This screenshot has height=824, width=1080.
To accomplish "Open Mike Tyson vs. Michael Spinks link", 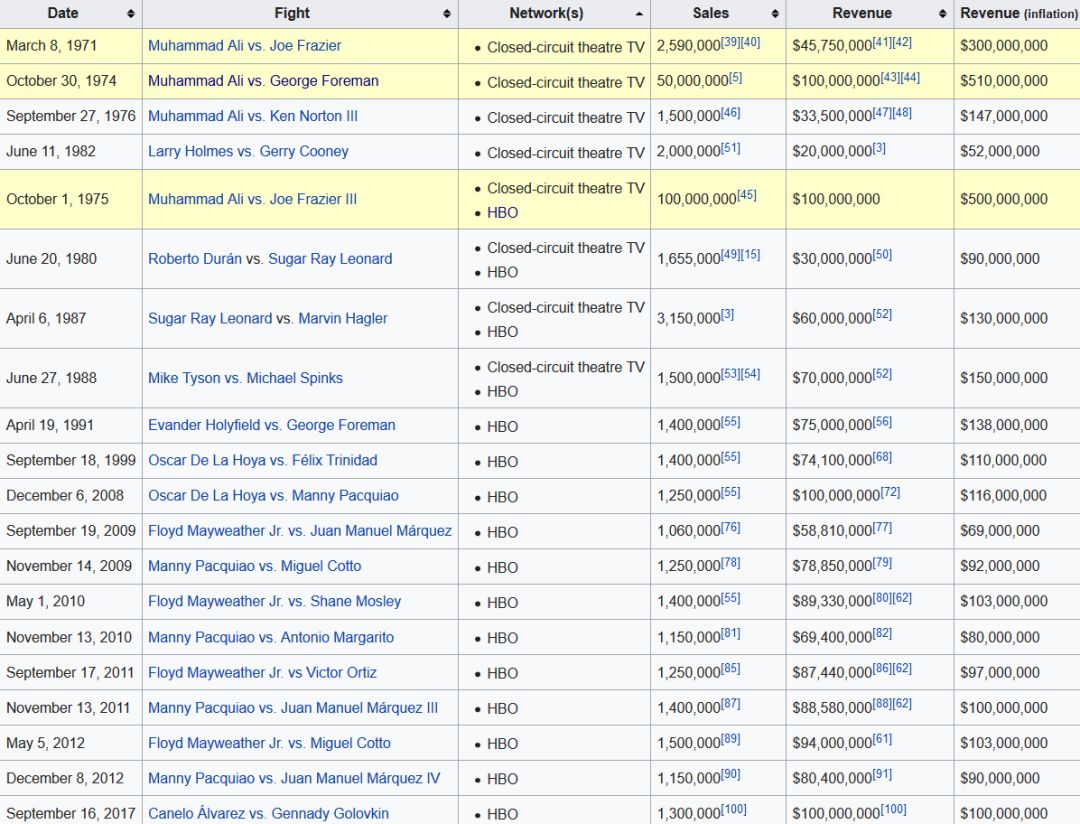I will coord(245,378).
